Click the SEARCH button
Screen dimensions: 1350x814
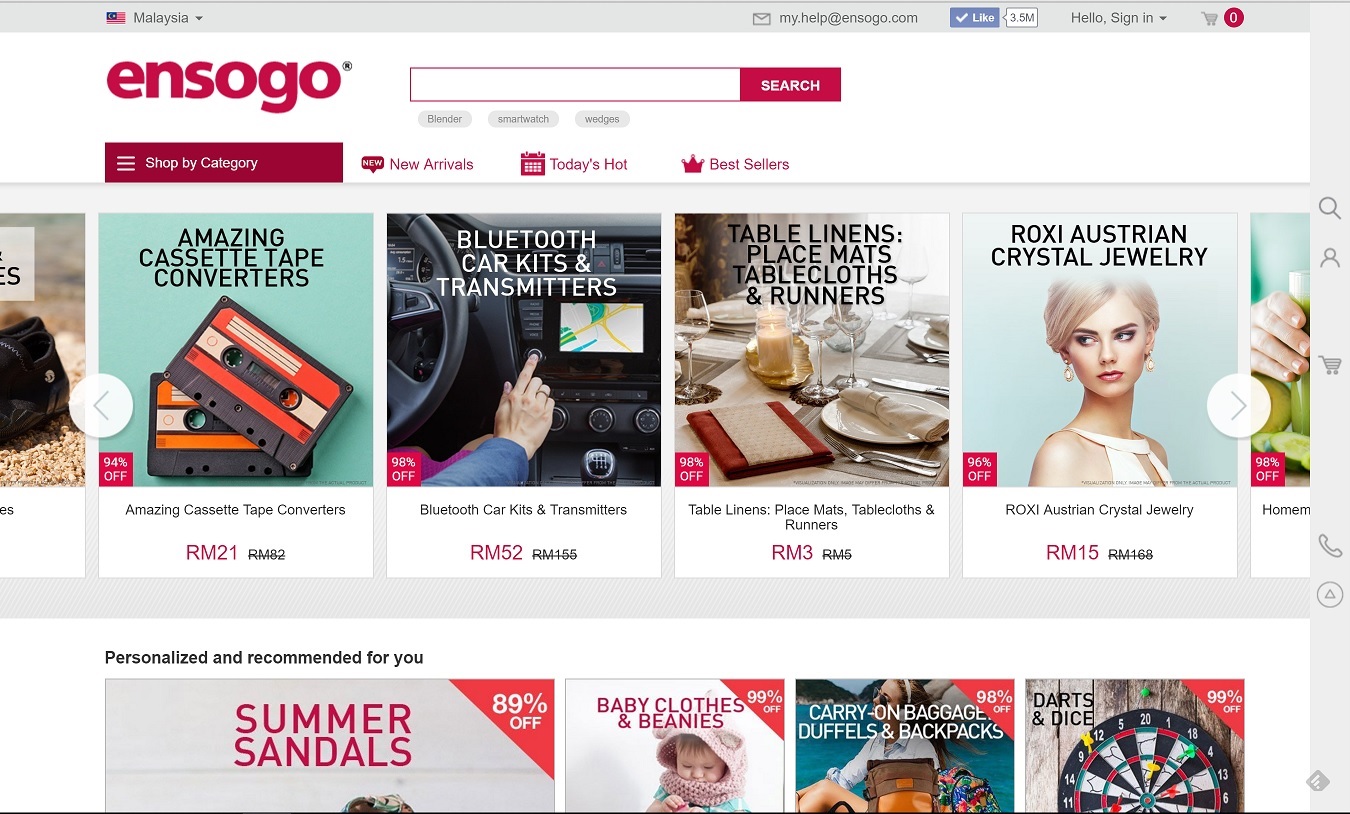[790, 85]
